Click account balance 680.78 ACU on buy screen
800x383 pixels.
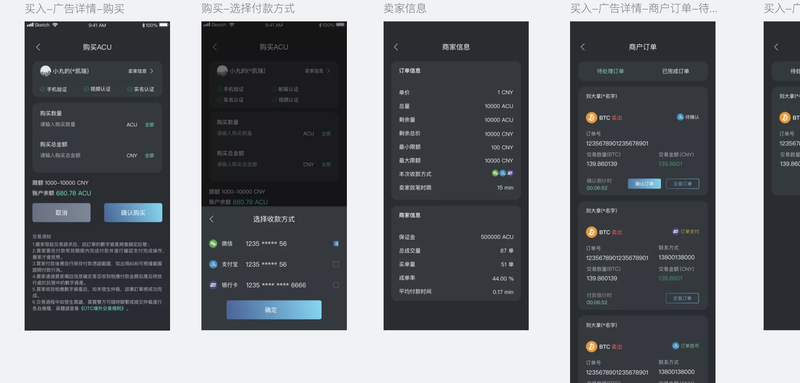coord(73,193)
